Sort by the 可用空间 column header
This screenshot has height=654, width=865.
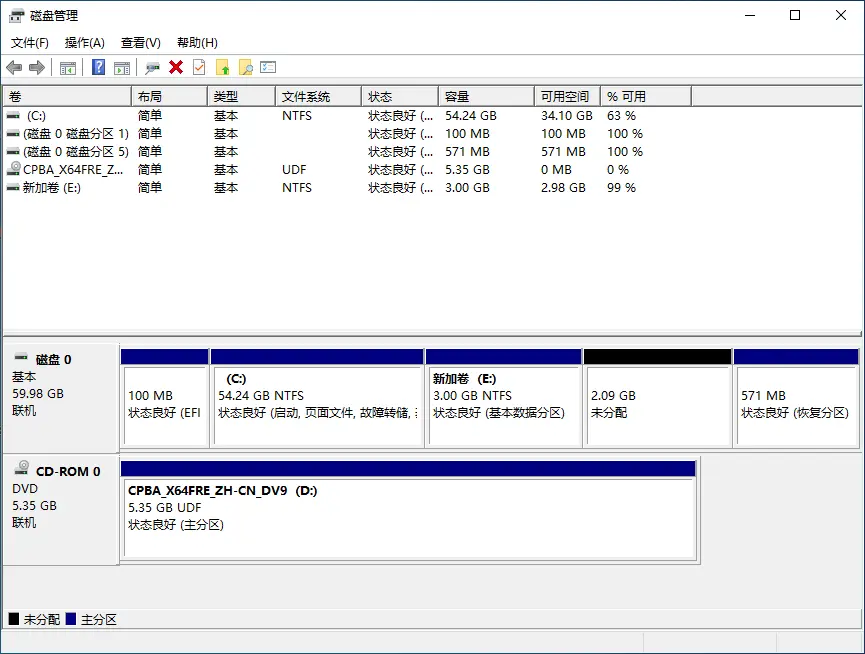567,97
